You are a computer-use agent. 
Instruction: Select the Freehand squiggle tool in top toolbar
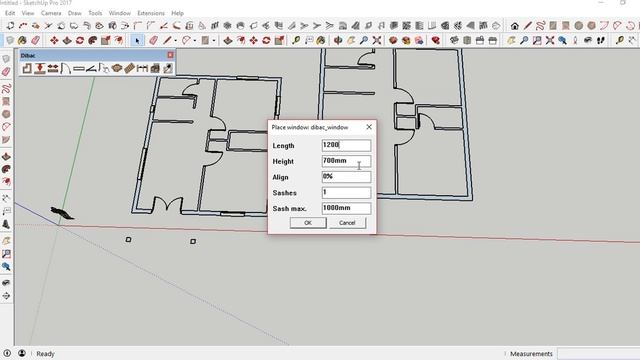(x=540, y=26)
